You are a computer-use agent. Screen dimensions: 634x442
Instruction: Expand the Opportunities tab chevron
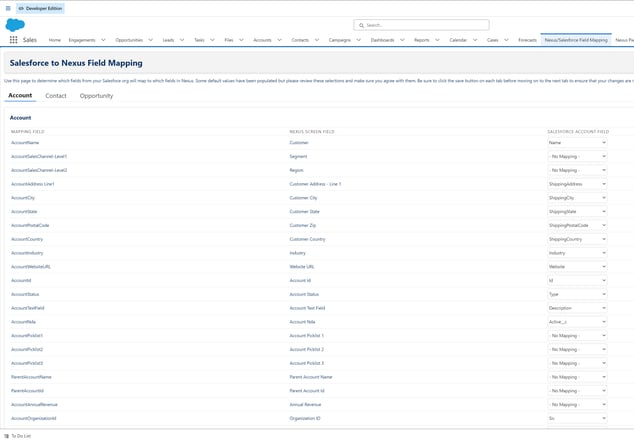[x=150, y=40]
